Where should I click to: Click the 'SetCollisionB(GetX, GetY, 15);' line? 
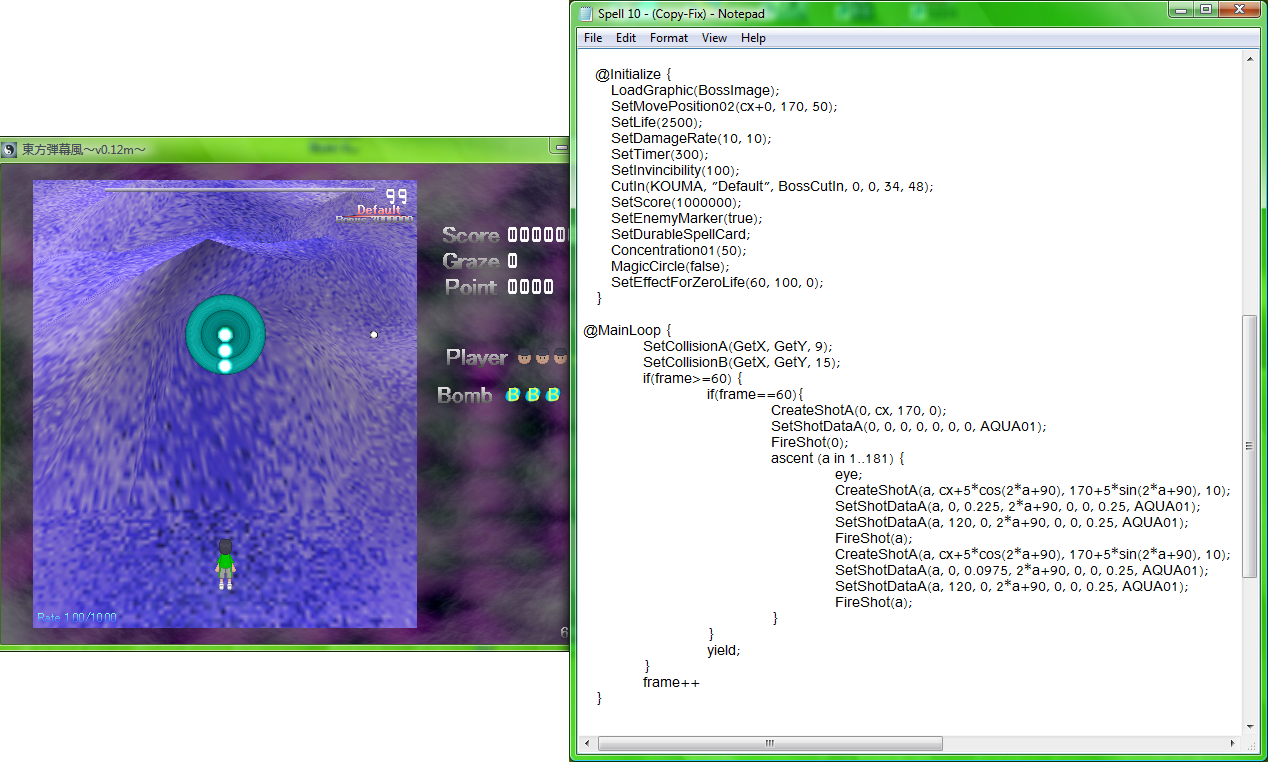[741, 362]
